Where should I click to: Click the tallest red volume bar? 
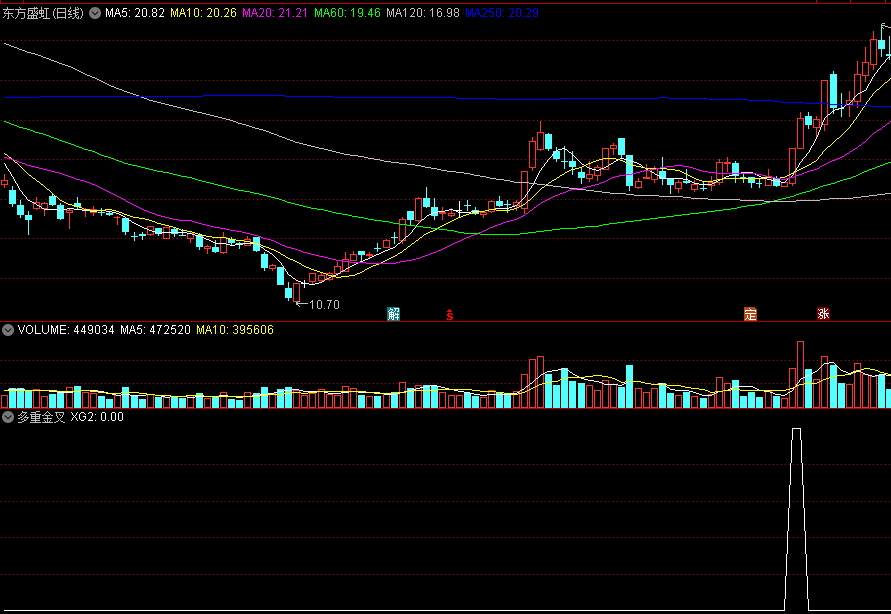coord(801,375)
